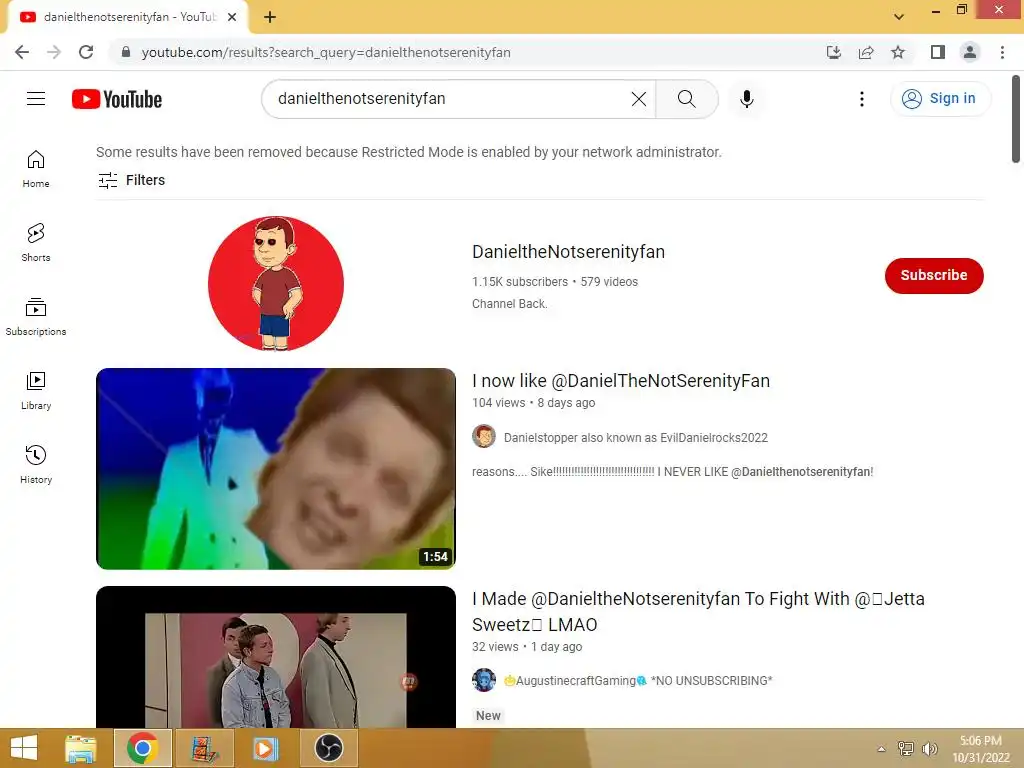
Task: Play the Jetta Sweetz fight video thumbnail
Action: click(276, 657)
